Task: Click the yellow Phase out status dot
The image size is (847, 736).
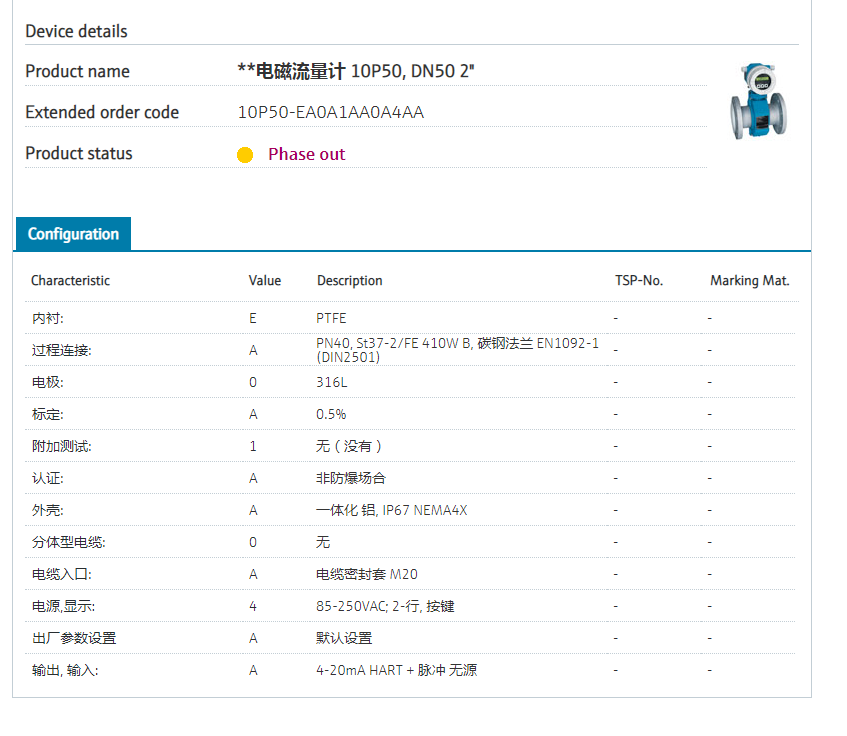Action: (245, 155)
